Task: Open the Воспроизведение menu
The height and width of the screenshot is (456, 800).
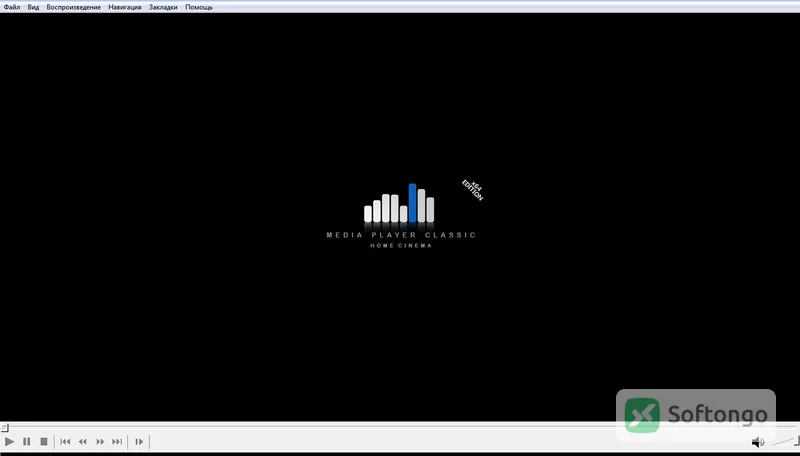Action: coord(73,7)
